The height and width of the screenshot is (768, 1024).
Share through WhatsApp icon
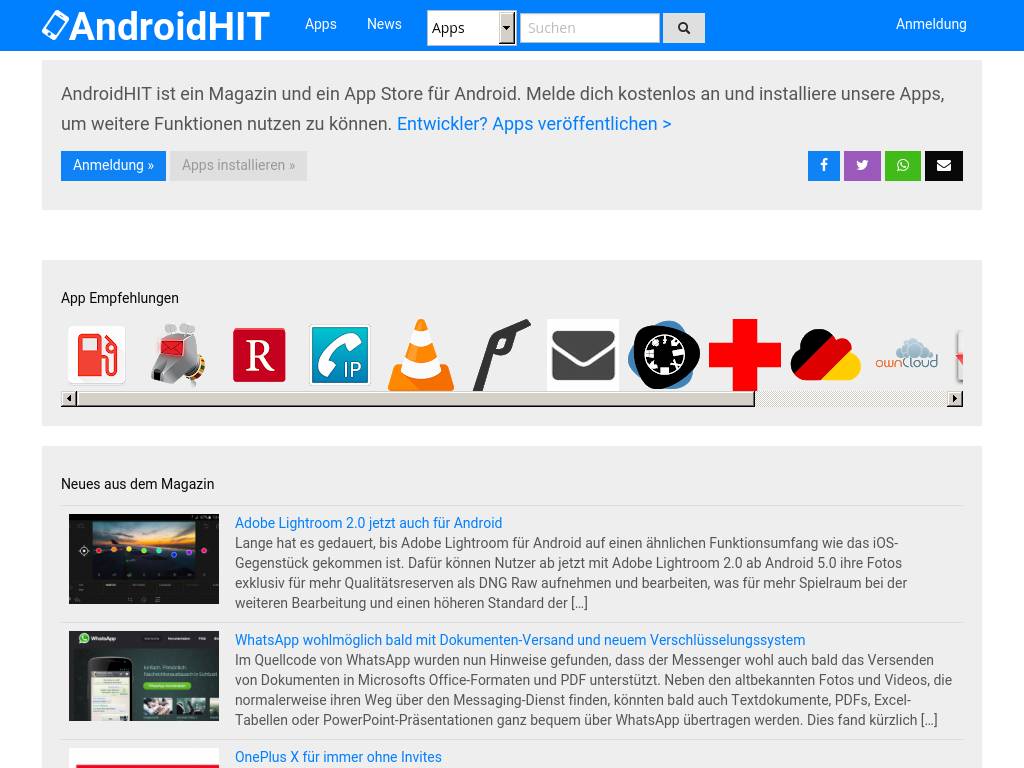903,166
